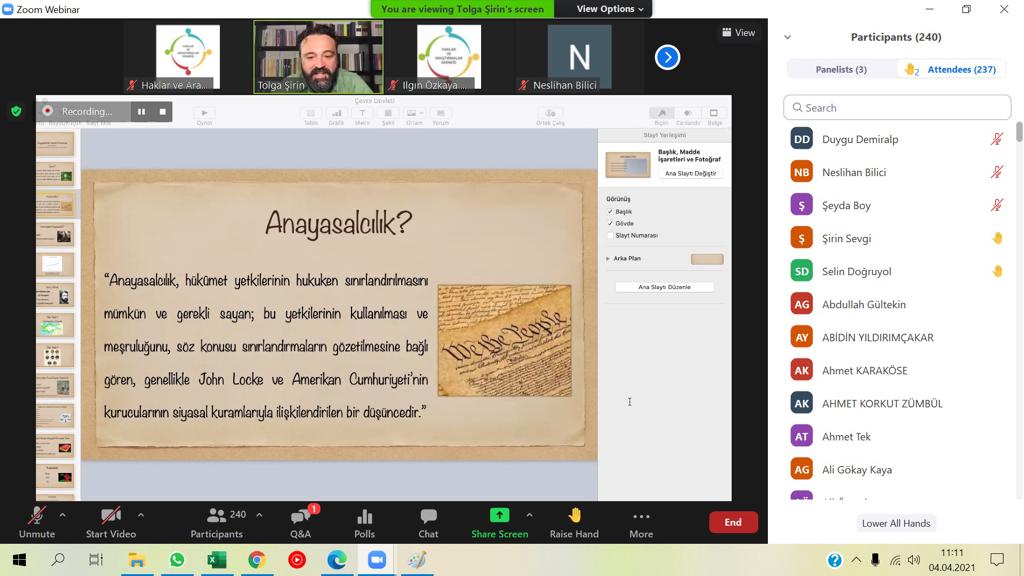The height and width of the screenshot is (576, 1024).
Task: Click Raise Hand in the toolbar
Action: [x=574, y=522]
